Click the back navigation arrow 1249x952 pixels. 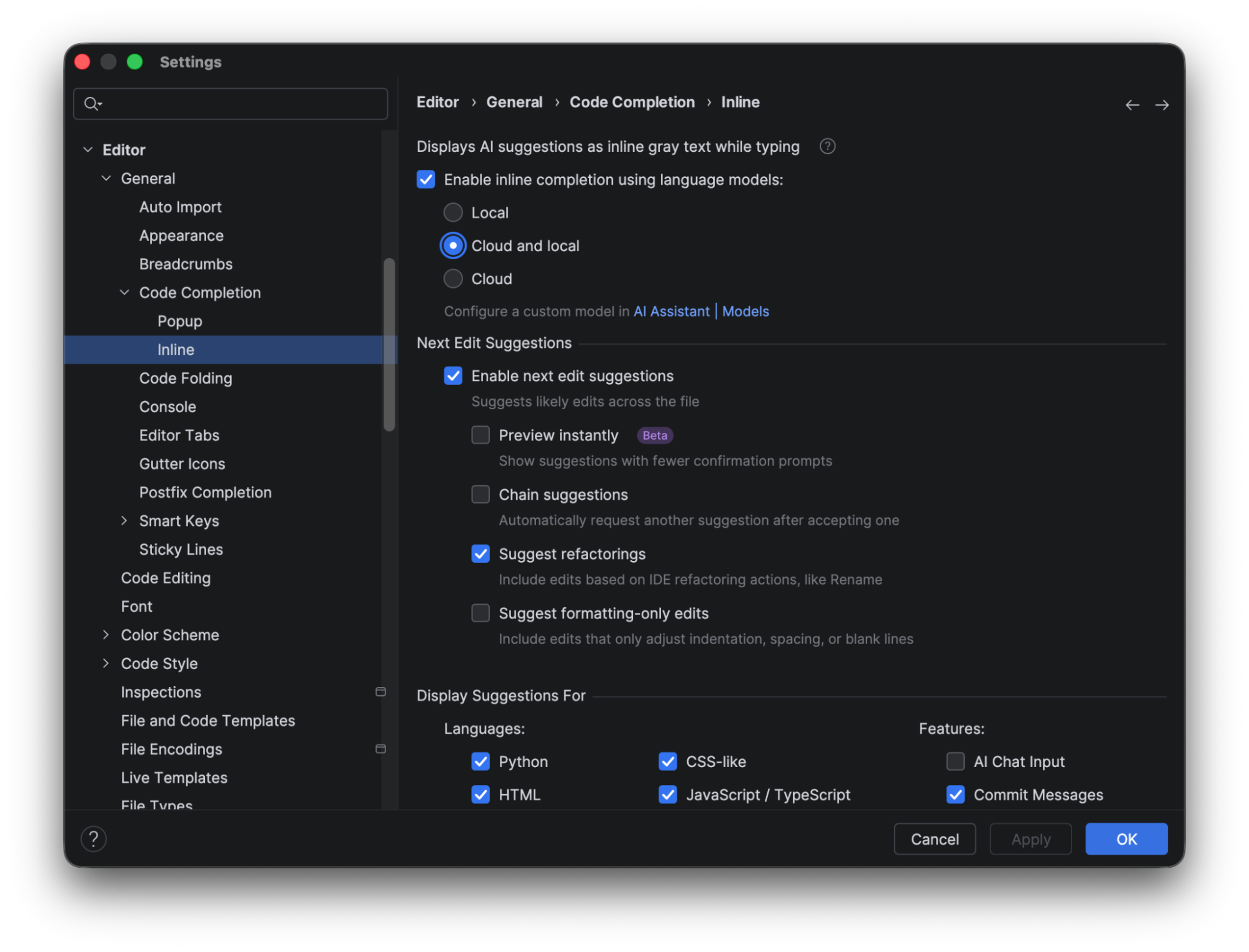[1132, 105]
